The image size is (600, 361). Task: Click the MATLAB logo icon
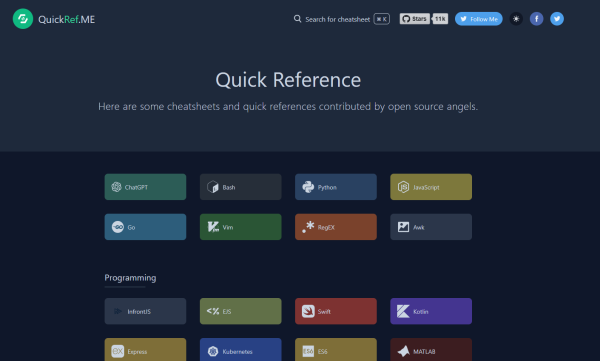pos(403,351)
